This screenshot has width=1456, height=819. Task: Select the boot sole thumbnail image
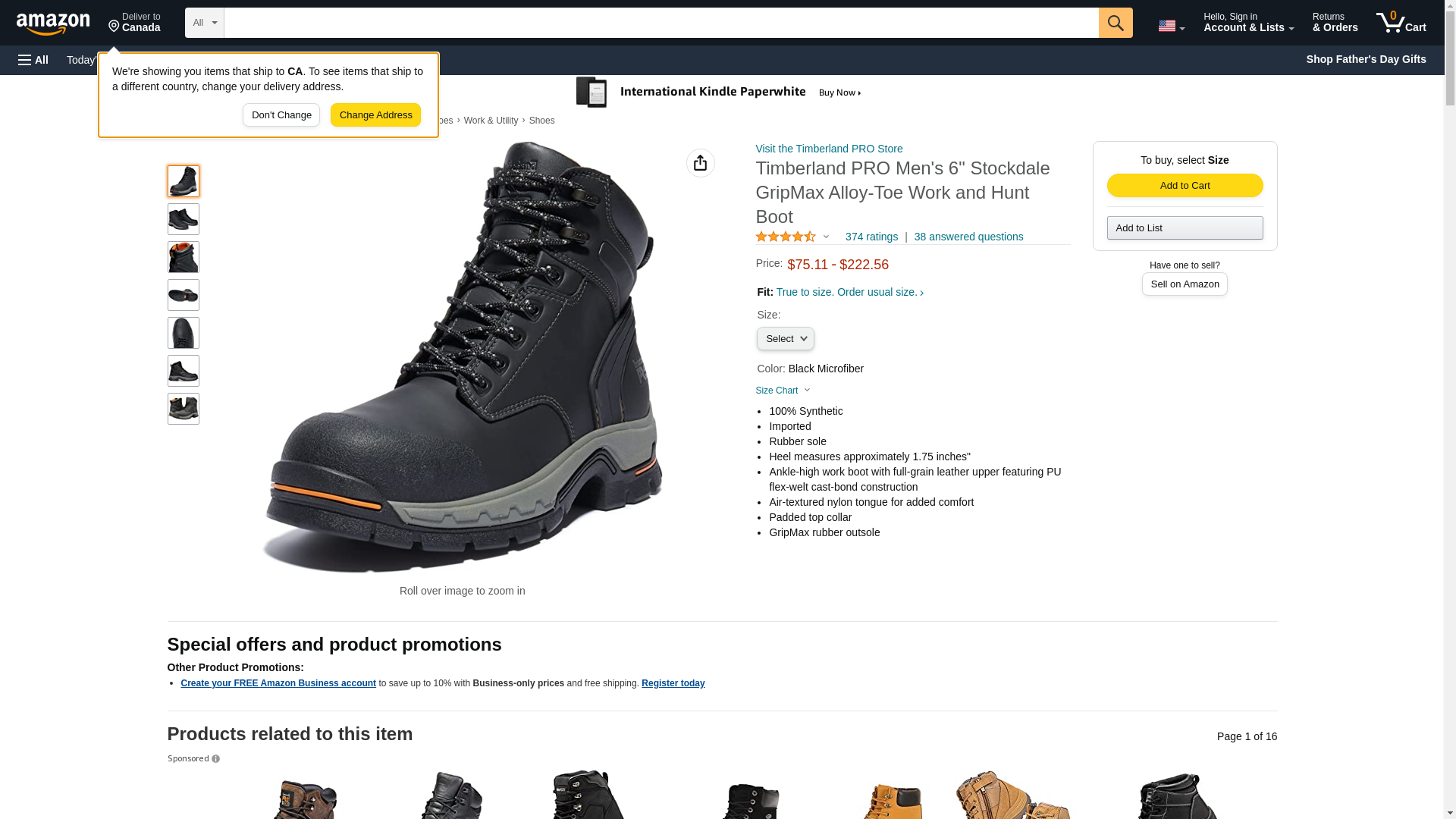click(184, 295)
